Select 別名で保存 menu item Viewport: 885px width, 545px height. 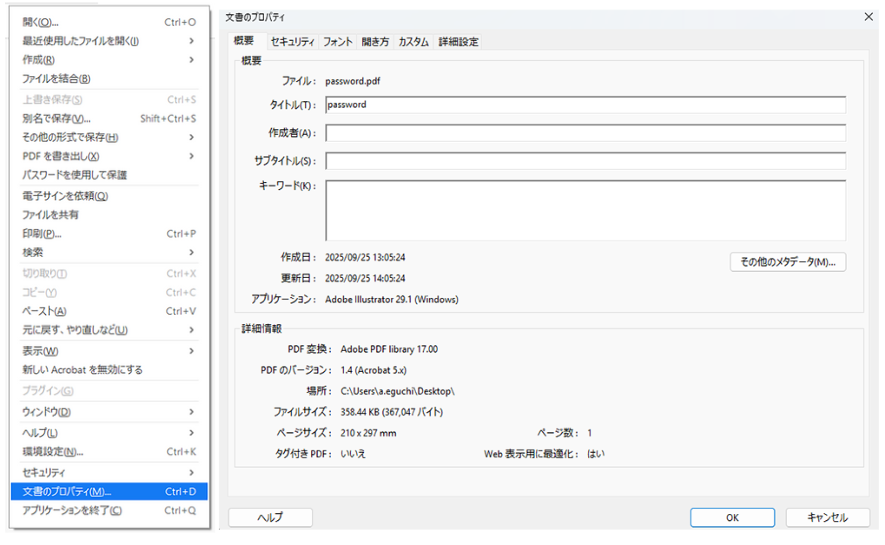(x=56, y=118)
